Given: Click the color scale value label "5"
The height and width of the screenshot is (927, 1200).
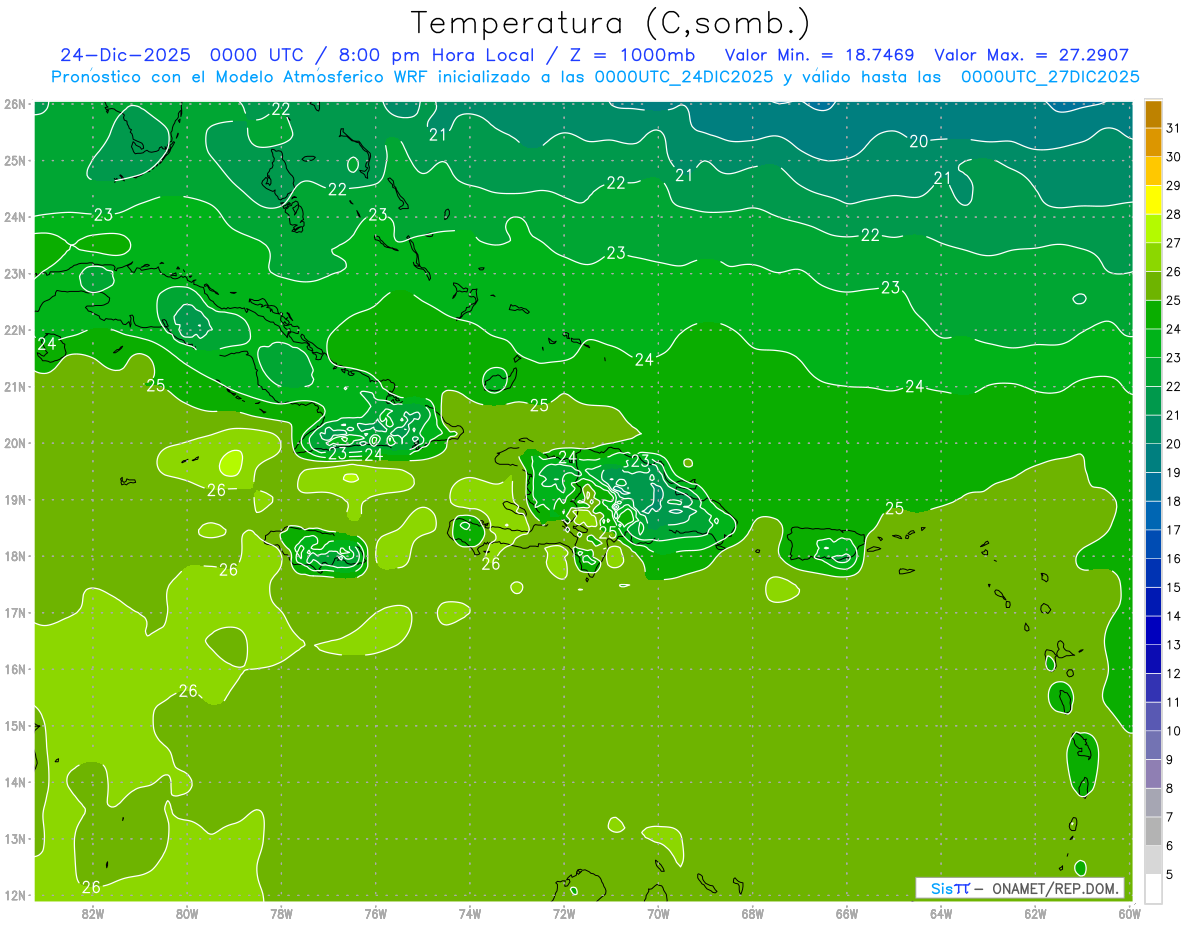Looking at the screenshot, I should (1171, 875).
